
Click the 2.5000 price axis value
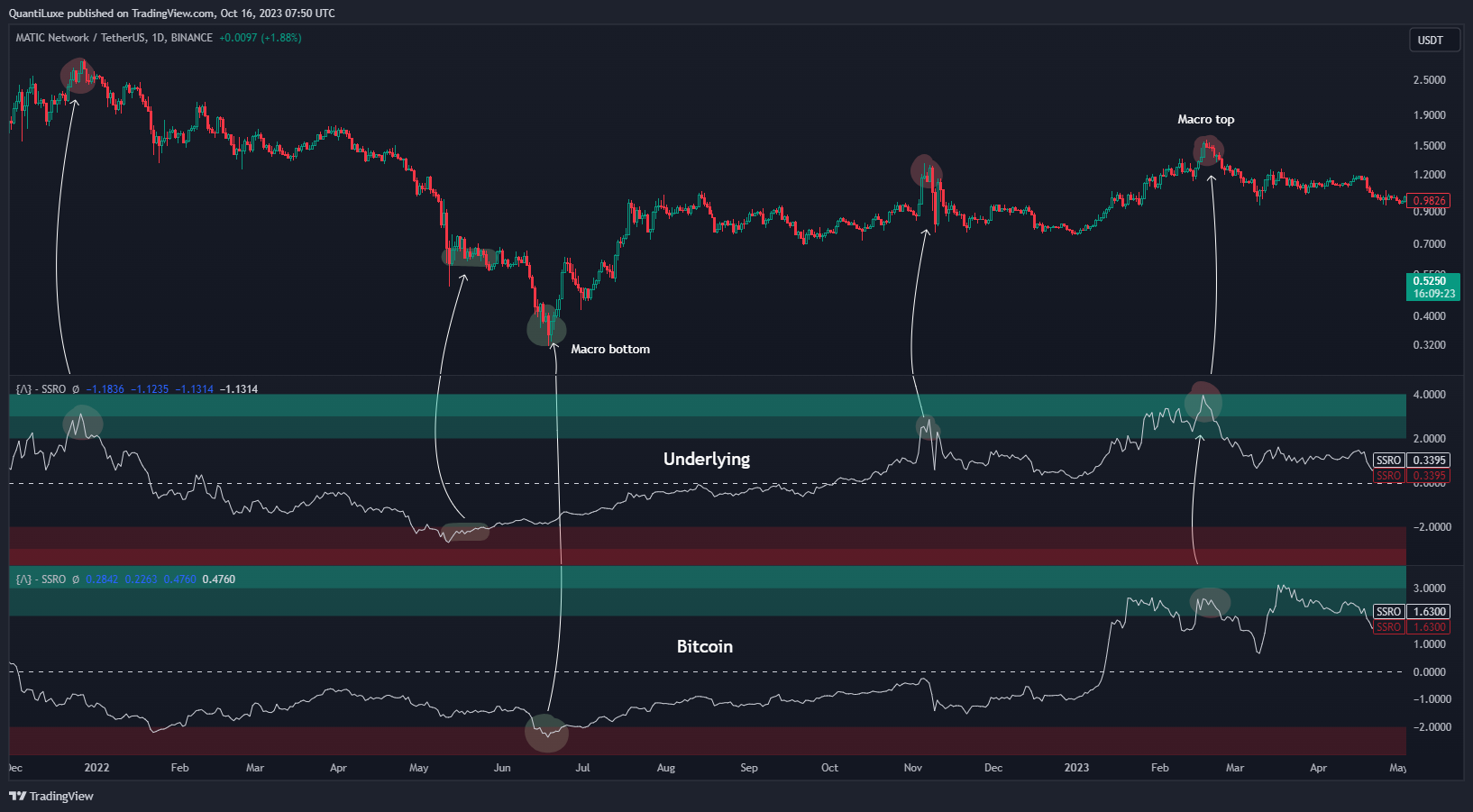coord(1429,80)
